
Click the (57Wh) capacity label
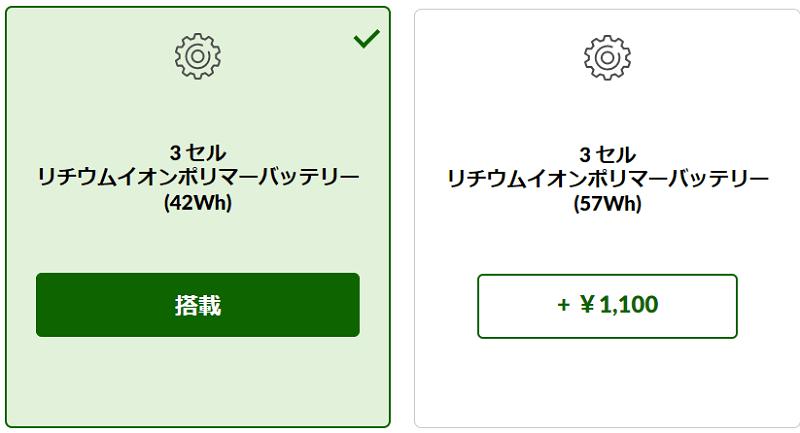tap(607, 204)
